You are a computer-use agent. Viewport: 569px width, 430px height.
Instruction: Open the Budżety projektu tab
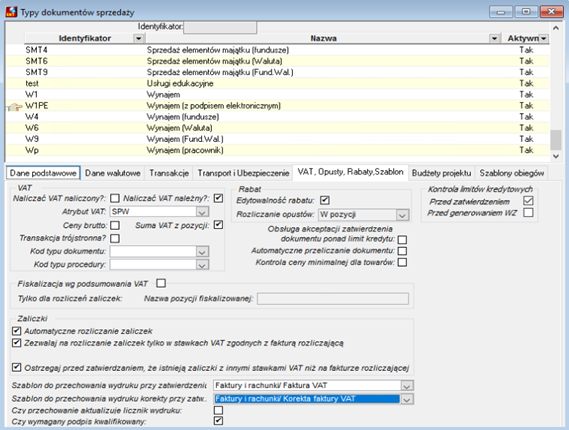pos(441,173)
